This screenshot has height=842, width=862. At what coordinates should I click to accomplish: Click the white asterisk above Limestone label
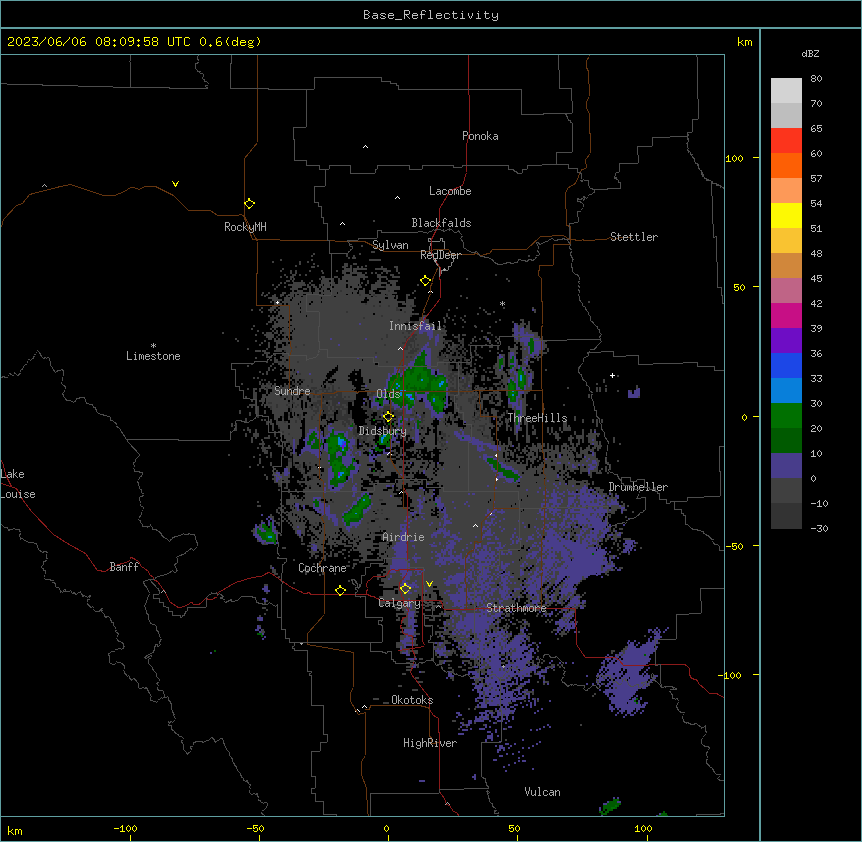point(153,346)
